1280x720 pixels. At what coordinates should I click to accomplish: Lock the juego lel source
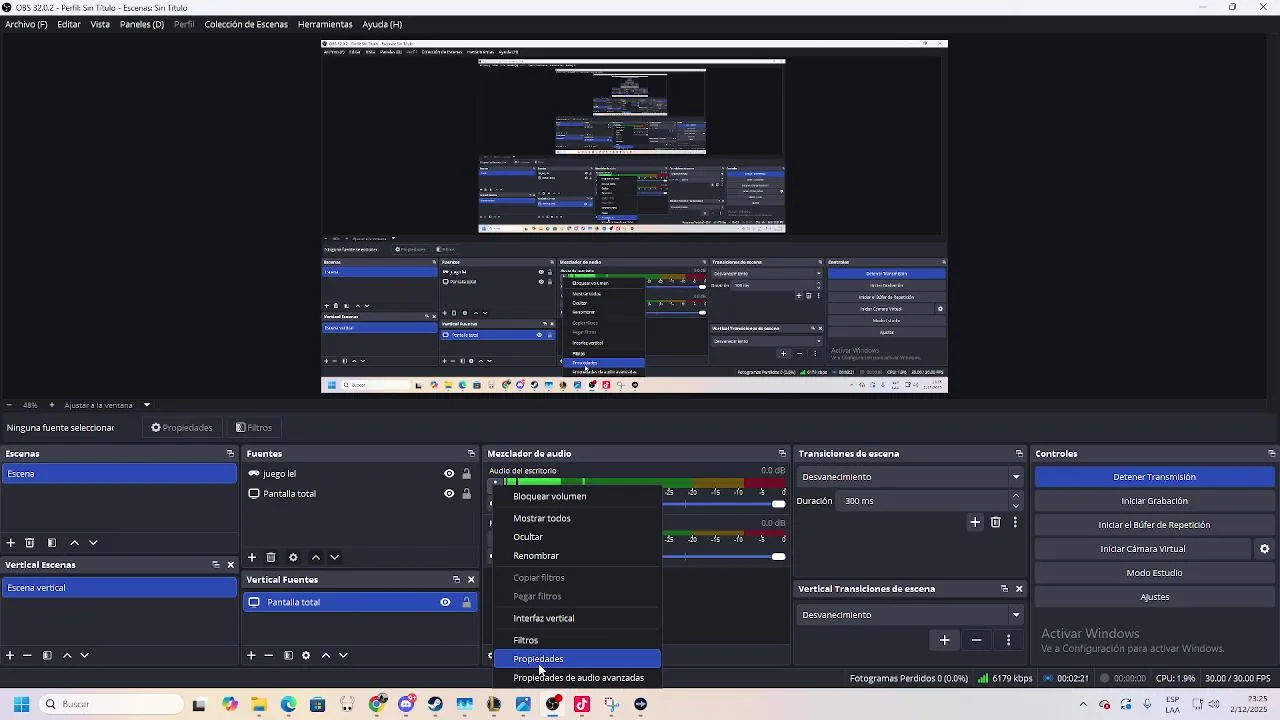point(466,474)
